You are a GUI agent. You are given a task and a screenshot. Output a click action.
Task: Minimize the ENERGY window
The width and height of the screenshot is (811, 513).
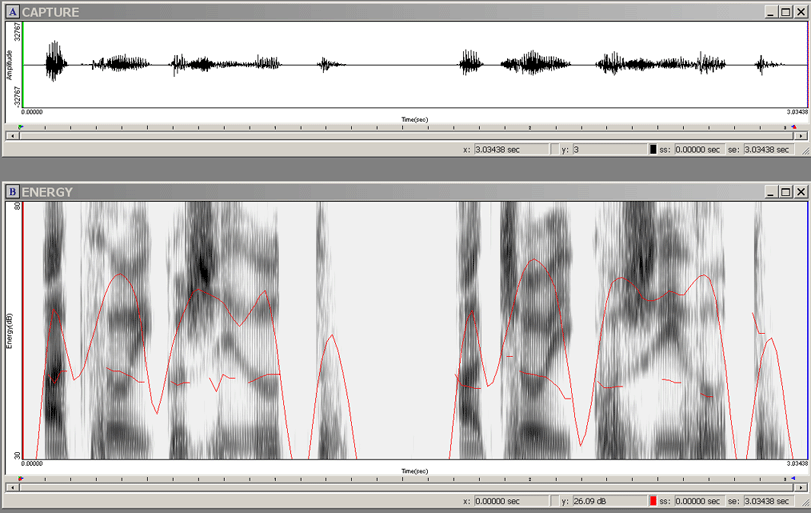pyautogui.click(x=770, y=191)
